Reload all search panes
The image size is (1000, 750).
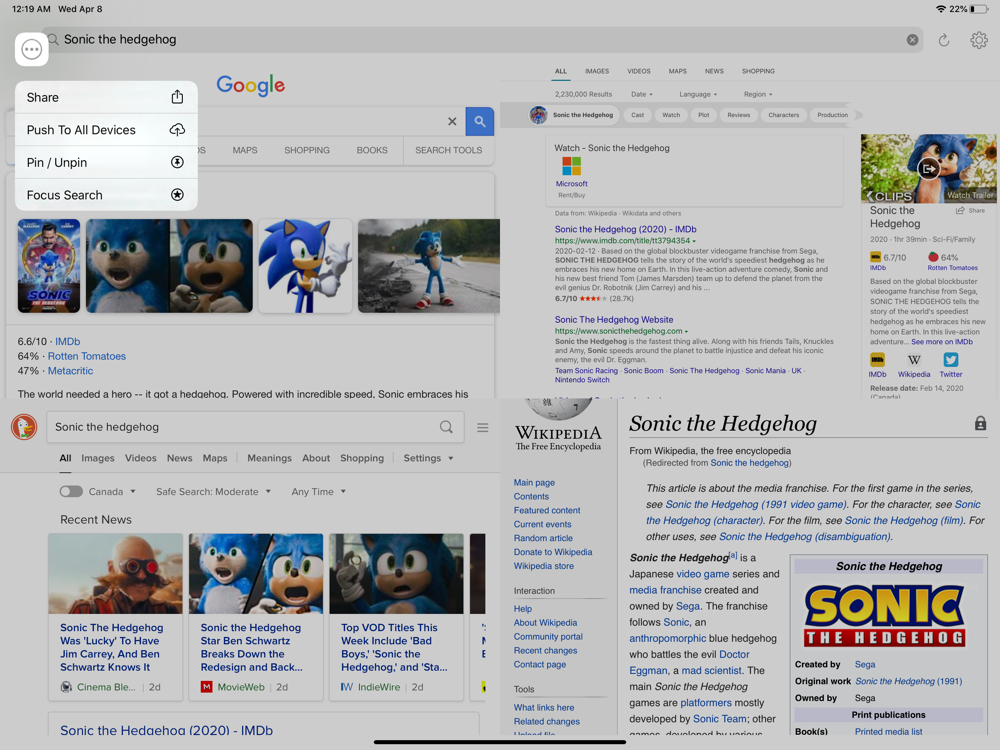tap(944, 40)
